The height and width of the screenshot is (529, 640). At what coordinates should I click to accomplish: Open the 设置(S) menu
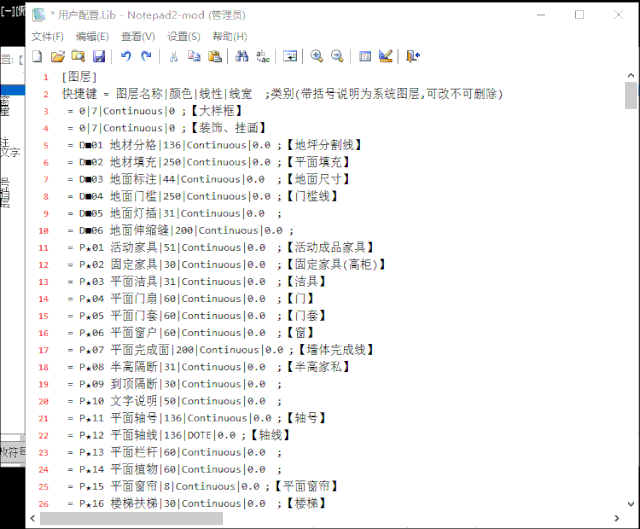184,37
